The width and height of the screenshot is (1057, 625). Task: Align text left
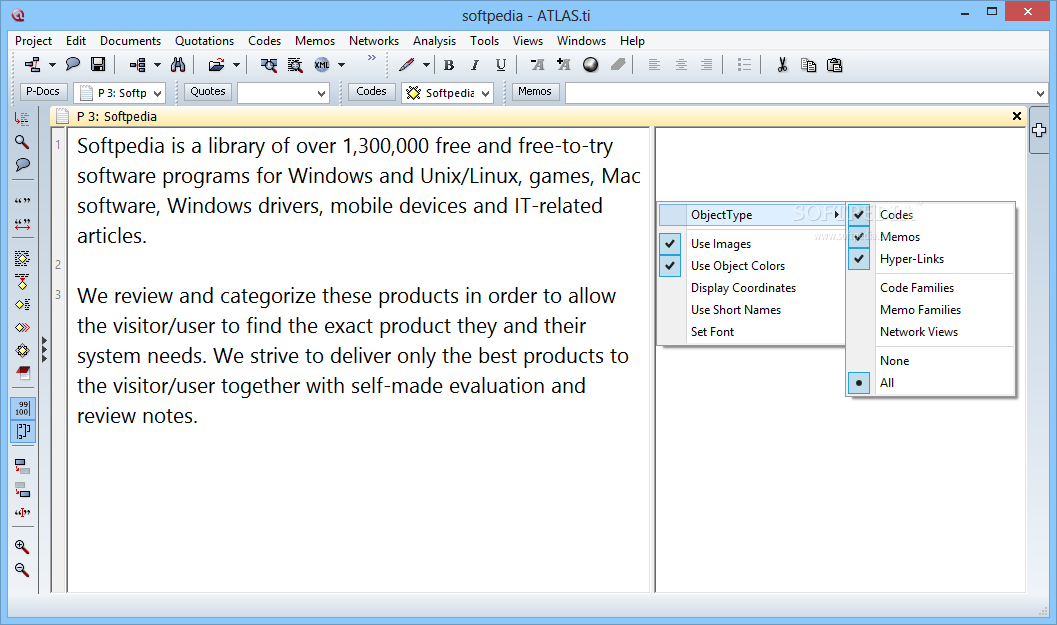pos(654,65)
